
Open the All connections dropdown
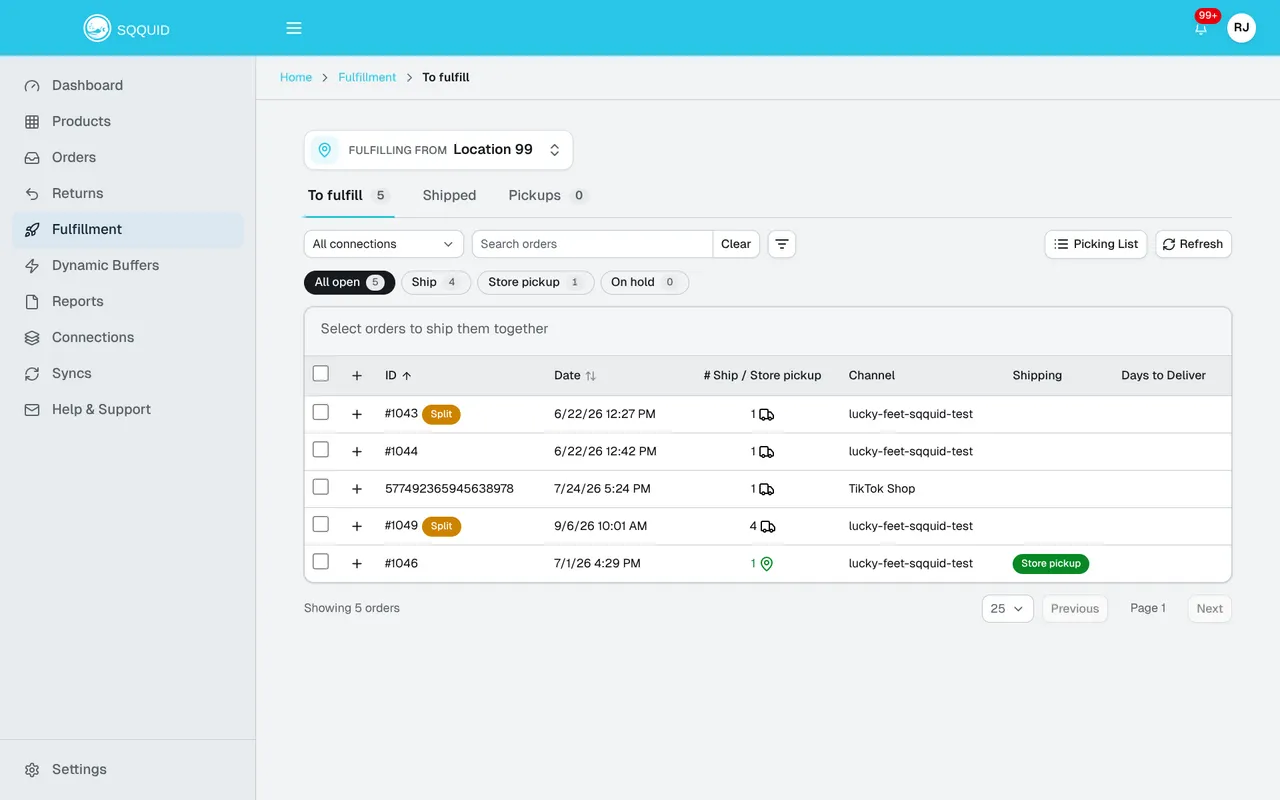pyautogui.click(x=384, y=244)
